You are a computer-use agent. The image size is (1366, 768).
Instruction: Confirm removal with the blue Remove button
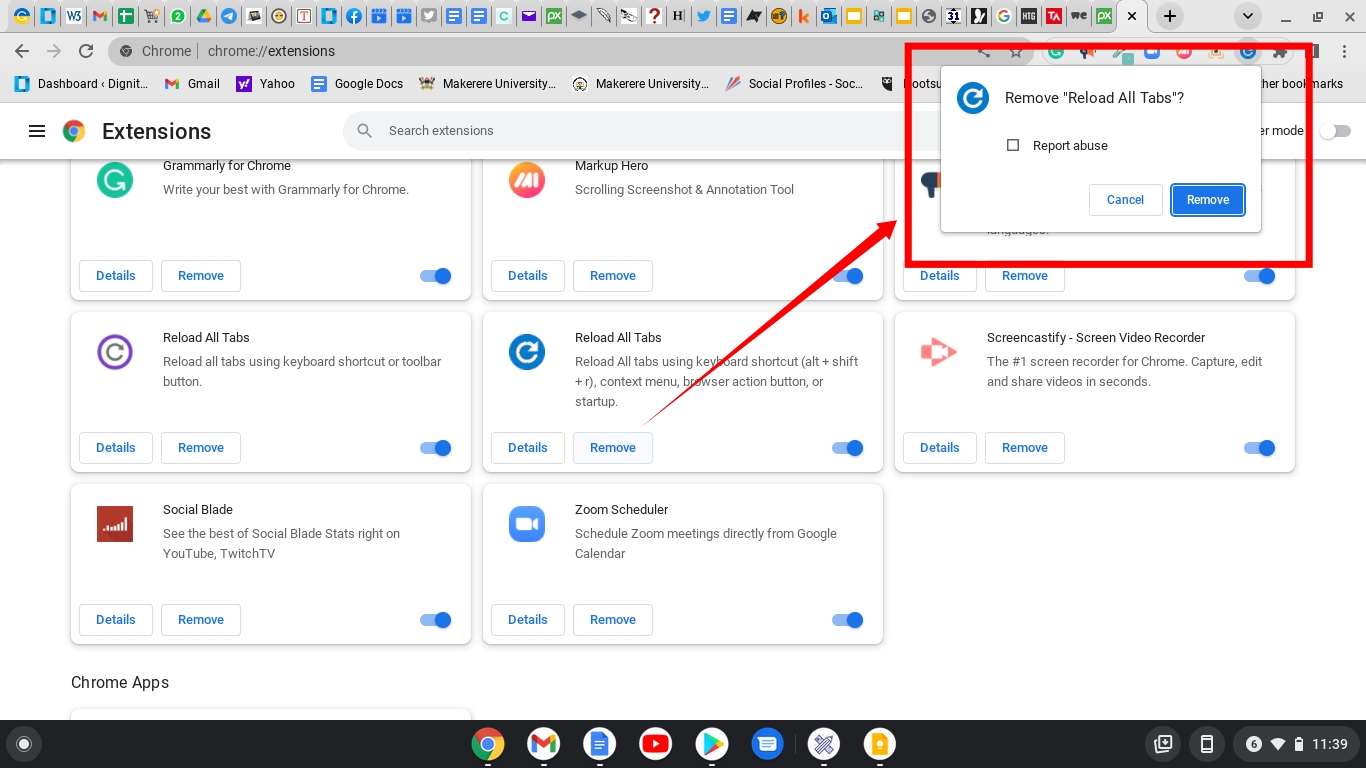tap(1208, 200)
